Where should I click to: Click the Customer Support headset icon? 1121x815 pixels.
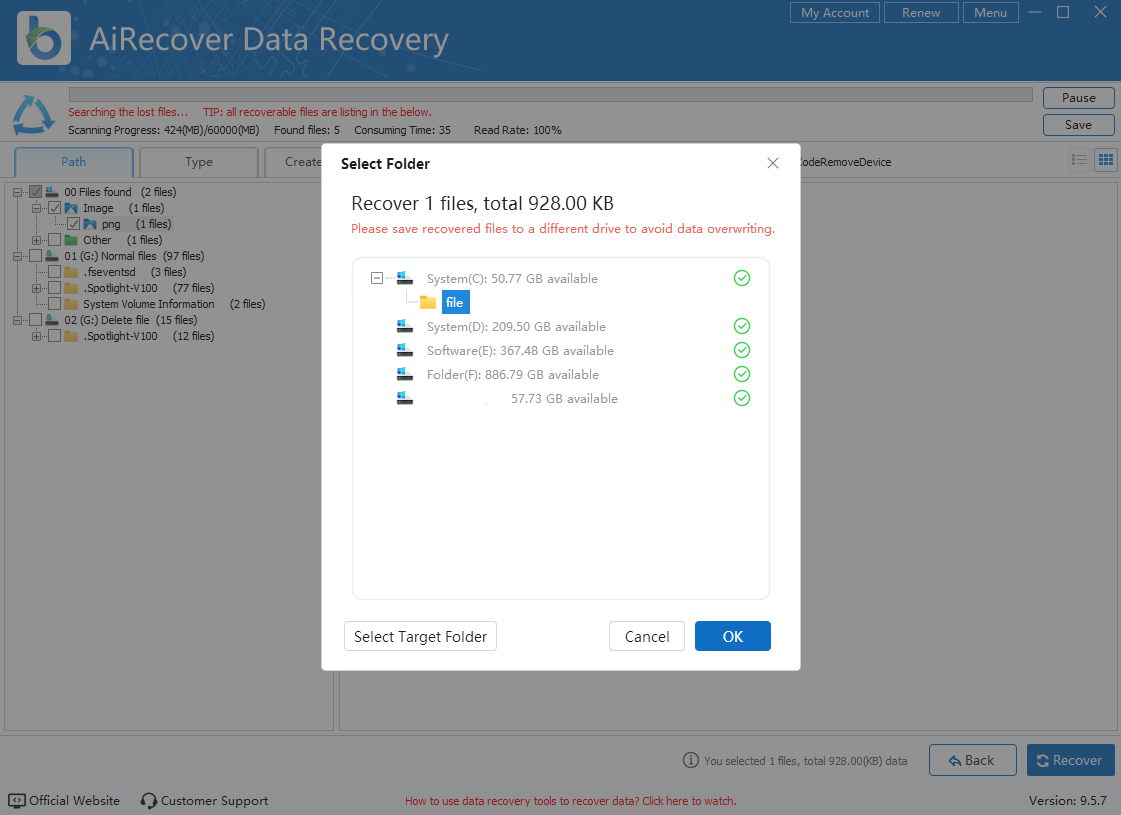149,801
